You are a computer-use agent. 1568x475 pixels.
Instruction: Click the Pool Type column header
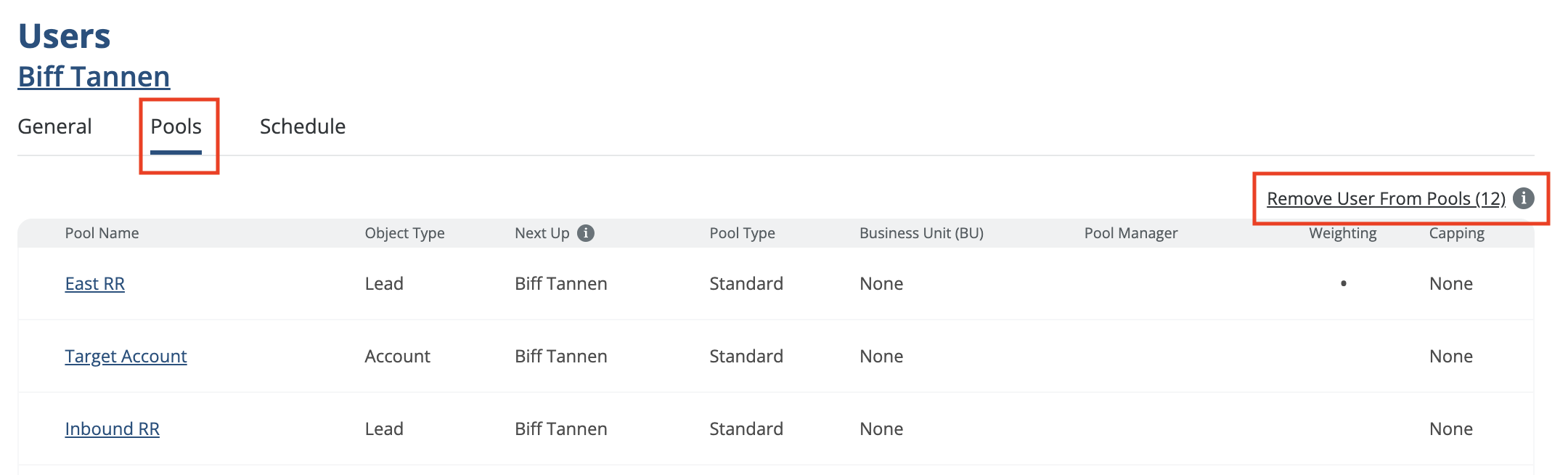(x=742, y=233)
